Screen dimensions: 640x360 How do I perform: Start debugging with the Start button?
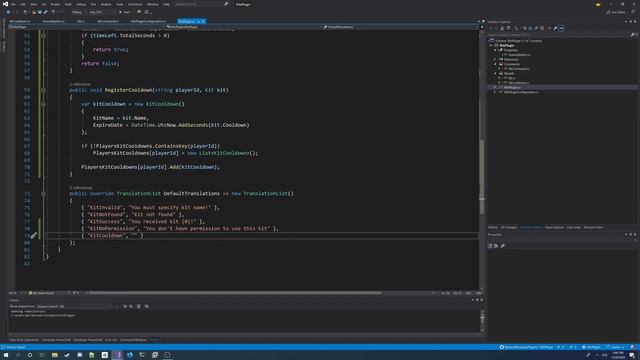tap(124, 12)
